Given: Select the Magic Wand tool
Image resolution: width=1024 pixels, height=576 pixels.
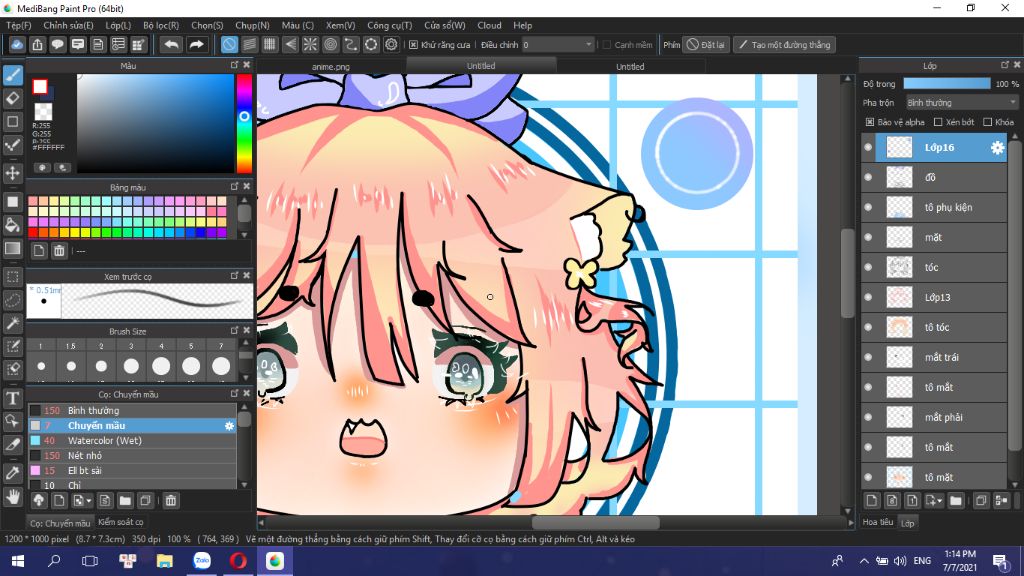Looking at the screenshot, I should click(12, 323).
